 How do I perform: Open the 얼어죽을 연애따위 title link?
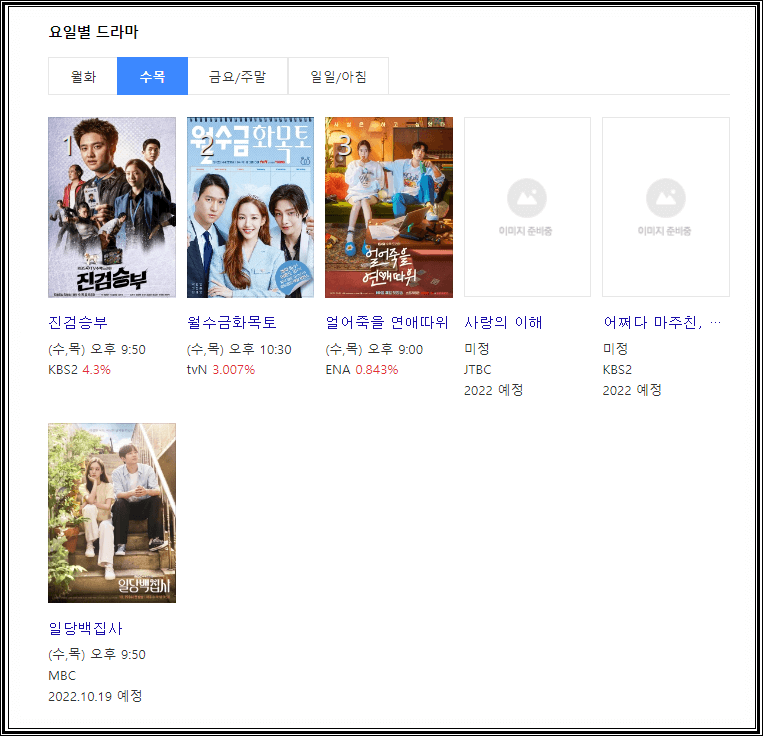click(386, 322)
